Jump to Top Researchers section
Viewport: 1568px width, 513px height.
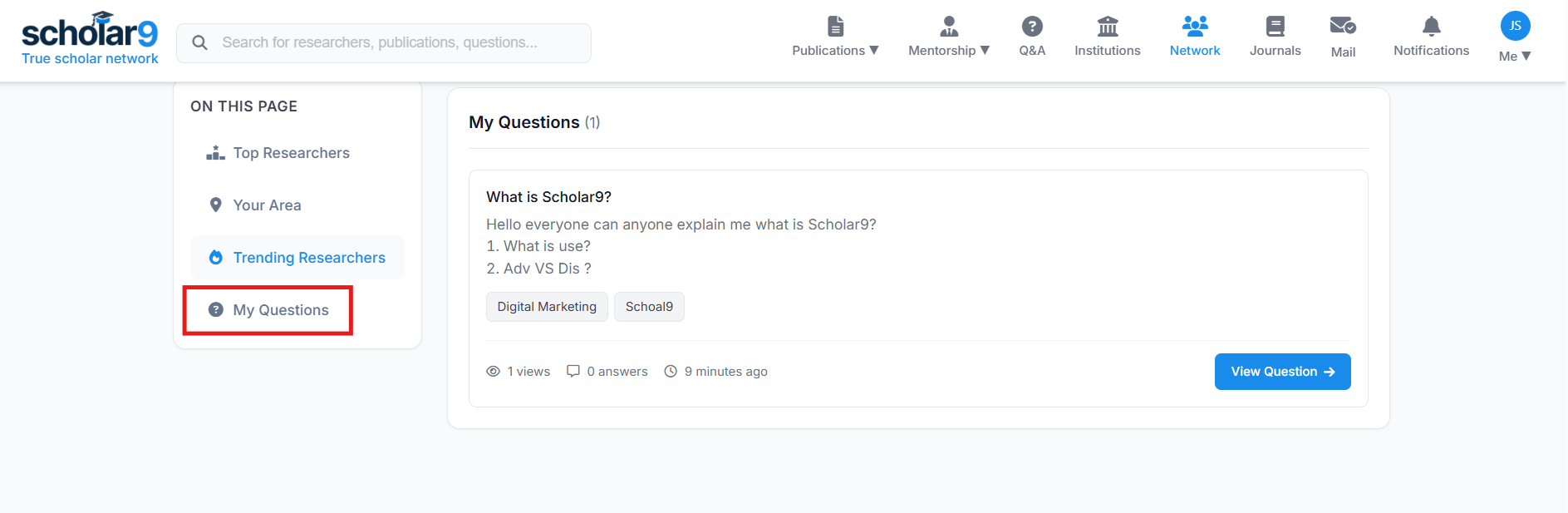(291, 153)
